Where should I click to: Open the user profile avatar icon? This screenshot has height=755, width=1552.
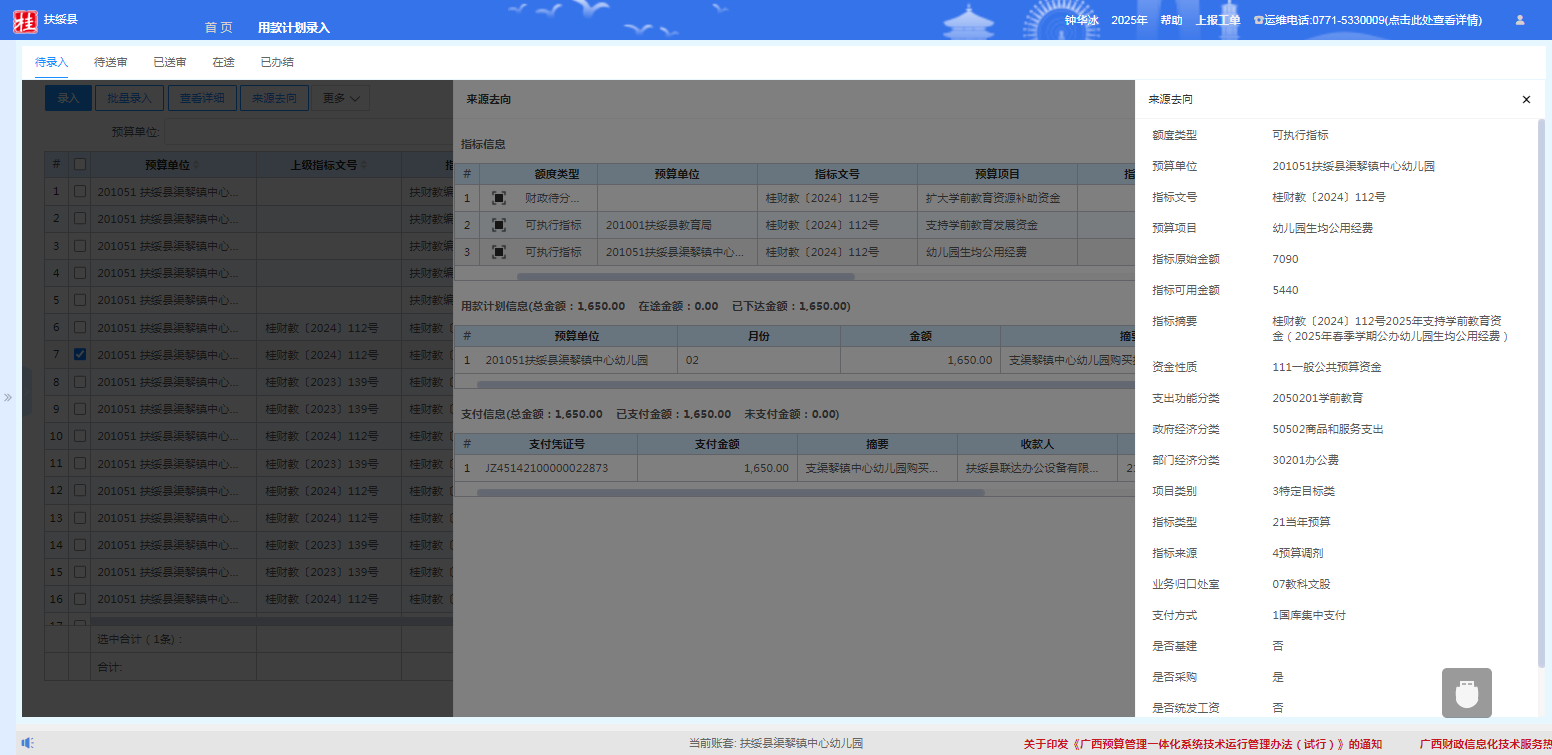1520,20
